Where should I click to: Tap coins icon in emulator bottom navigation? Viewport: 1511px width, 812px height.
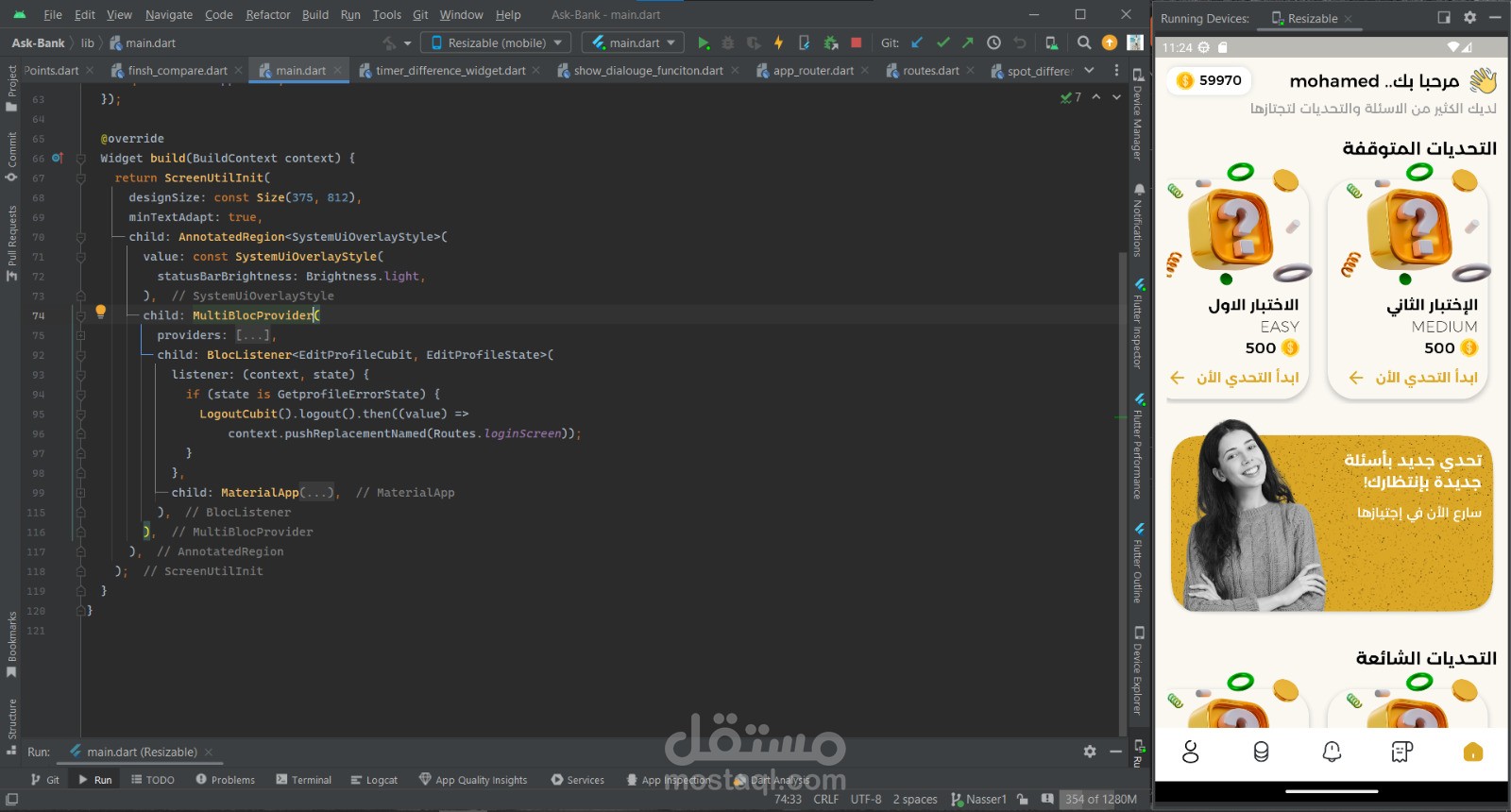coord(1261,752)
